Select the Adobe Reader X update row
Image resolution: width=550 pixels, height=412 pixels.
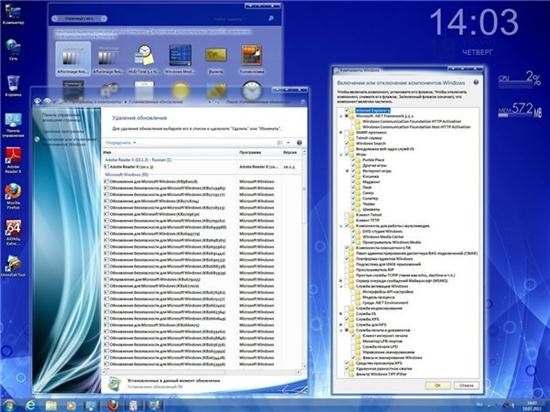pyautogui.click(x=202, y=167)
